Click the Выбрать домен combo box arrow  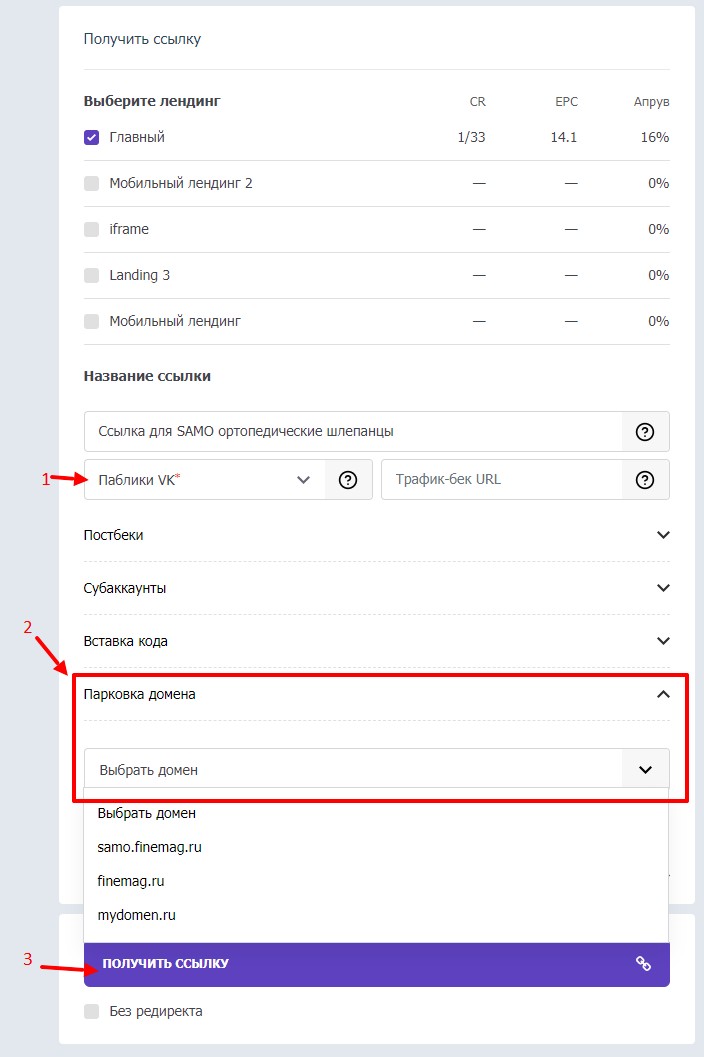(645, 769)
